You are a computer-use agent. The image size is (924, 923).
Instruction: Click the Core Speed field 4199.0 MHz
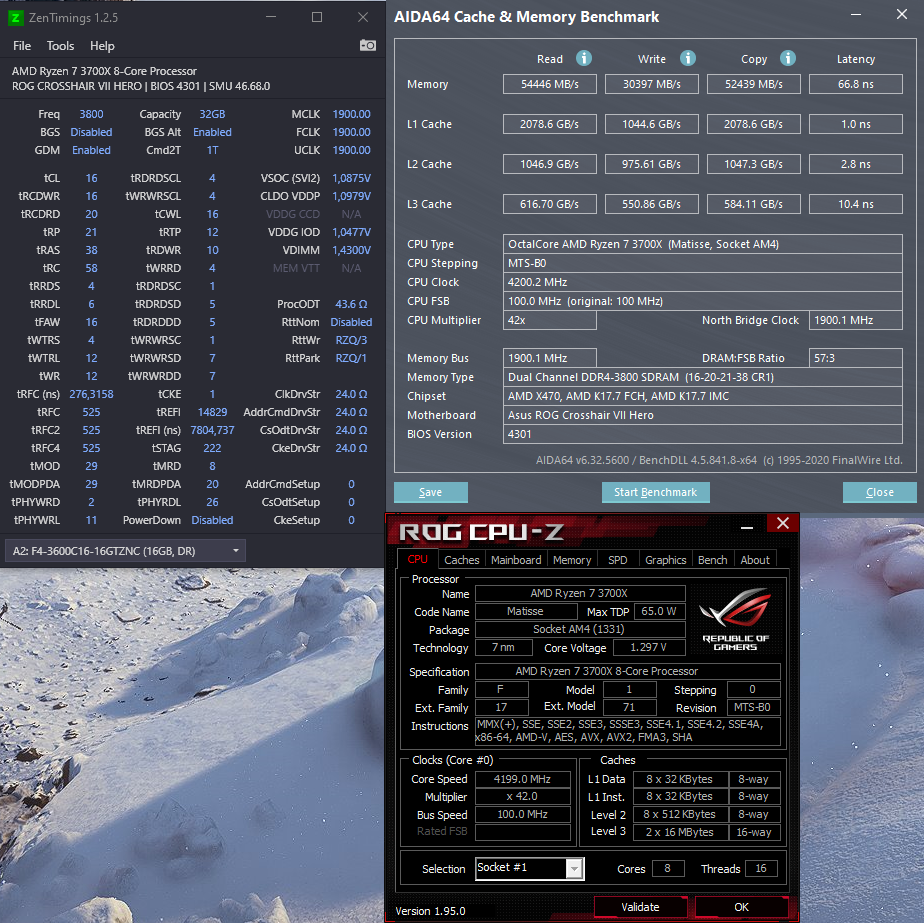point(522,779)
